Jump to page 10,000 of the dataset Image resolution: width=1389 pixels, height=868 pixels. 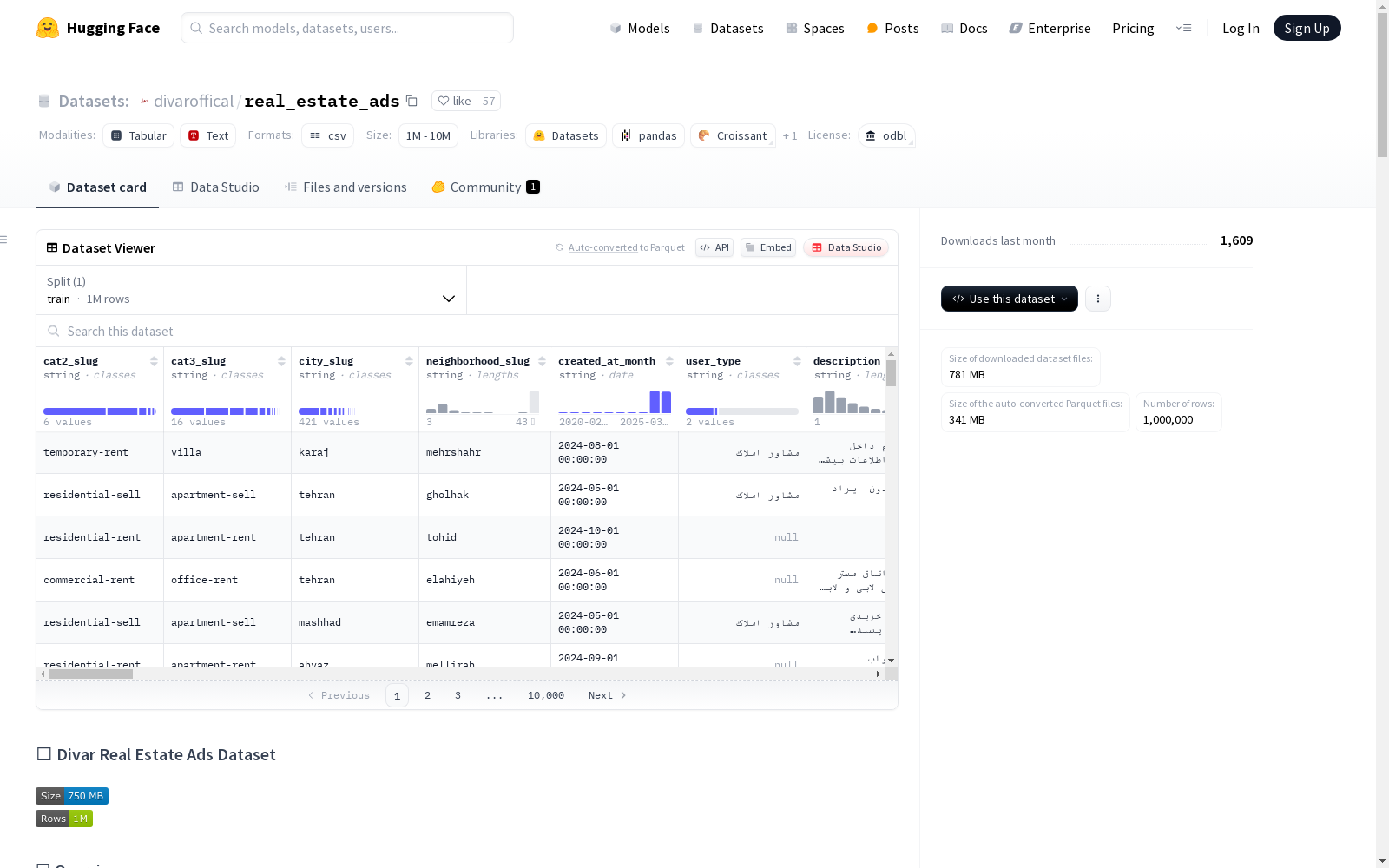tap(546, 695)
